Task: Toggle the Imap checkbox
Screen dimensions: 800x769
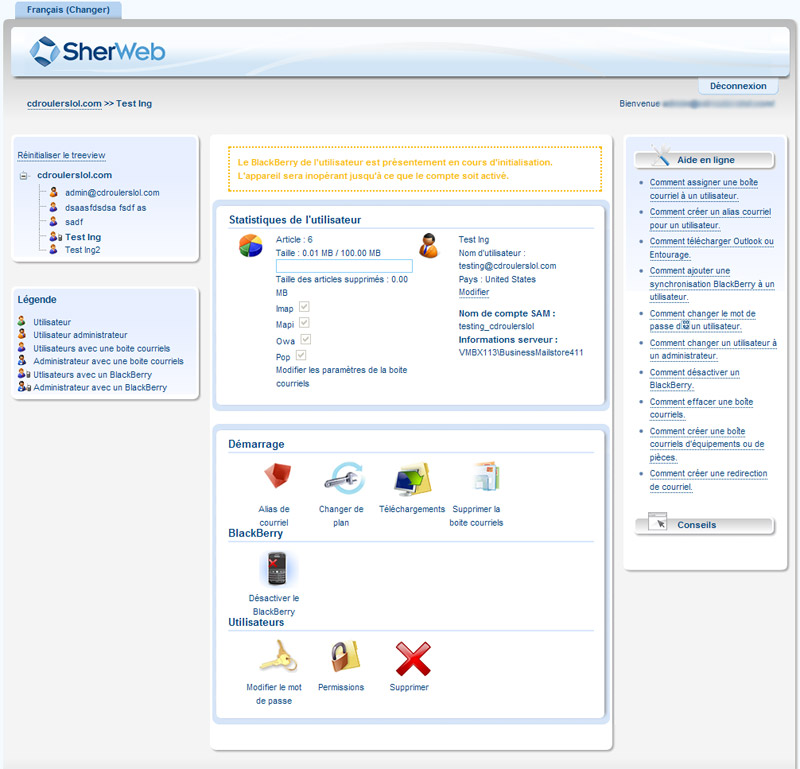Action: click(304, 307)
